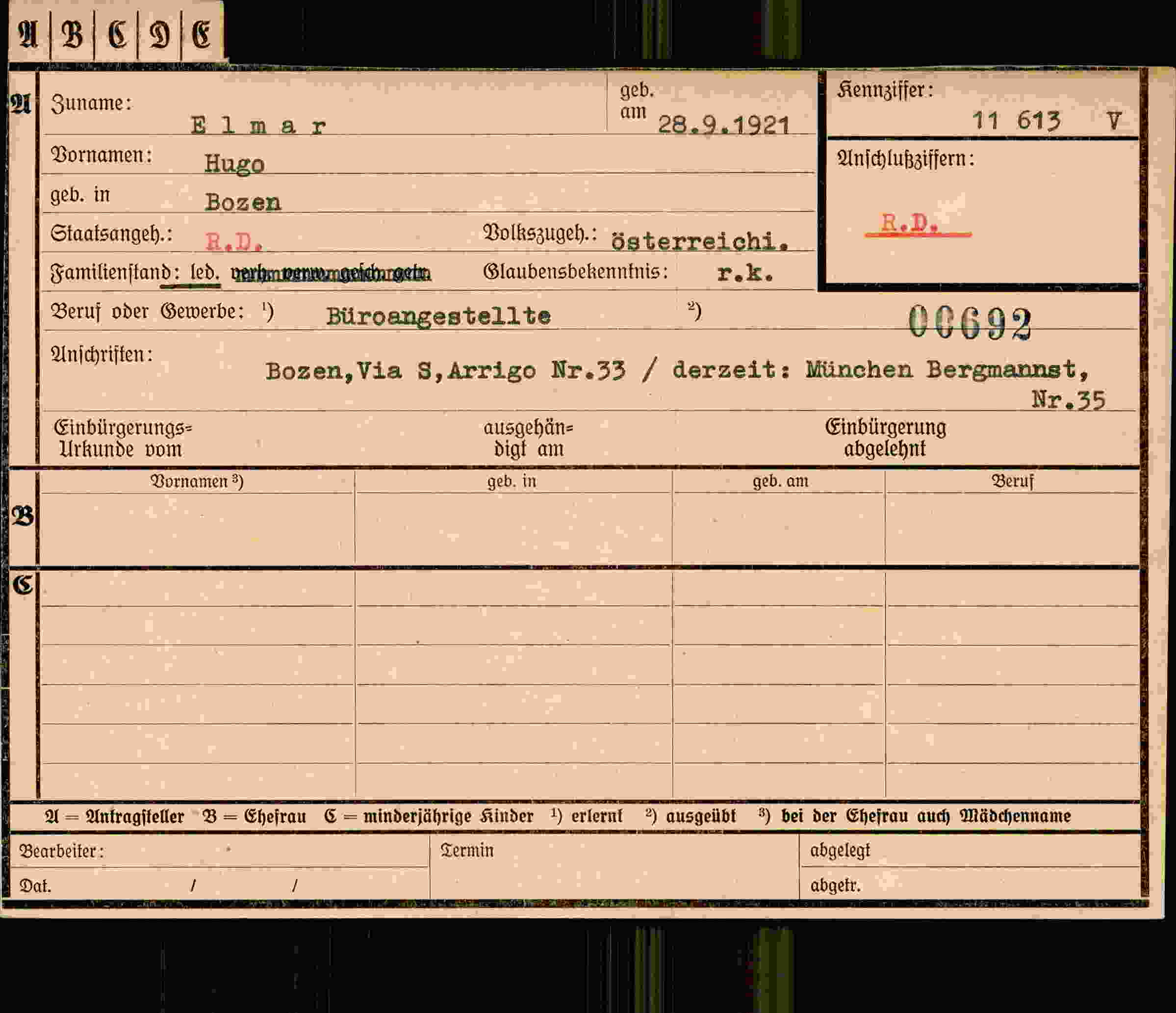1176x1013 pixels.
Task: Click the 'Vornamen:' label in section A
Action: point(102,155)
